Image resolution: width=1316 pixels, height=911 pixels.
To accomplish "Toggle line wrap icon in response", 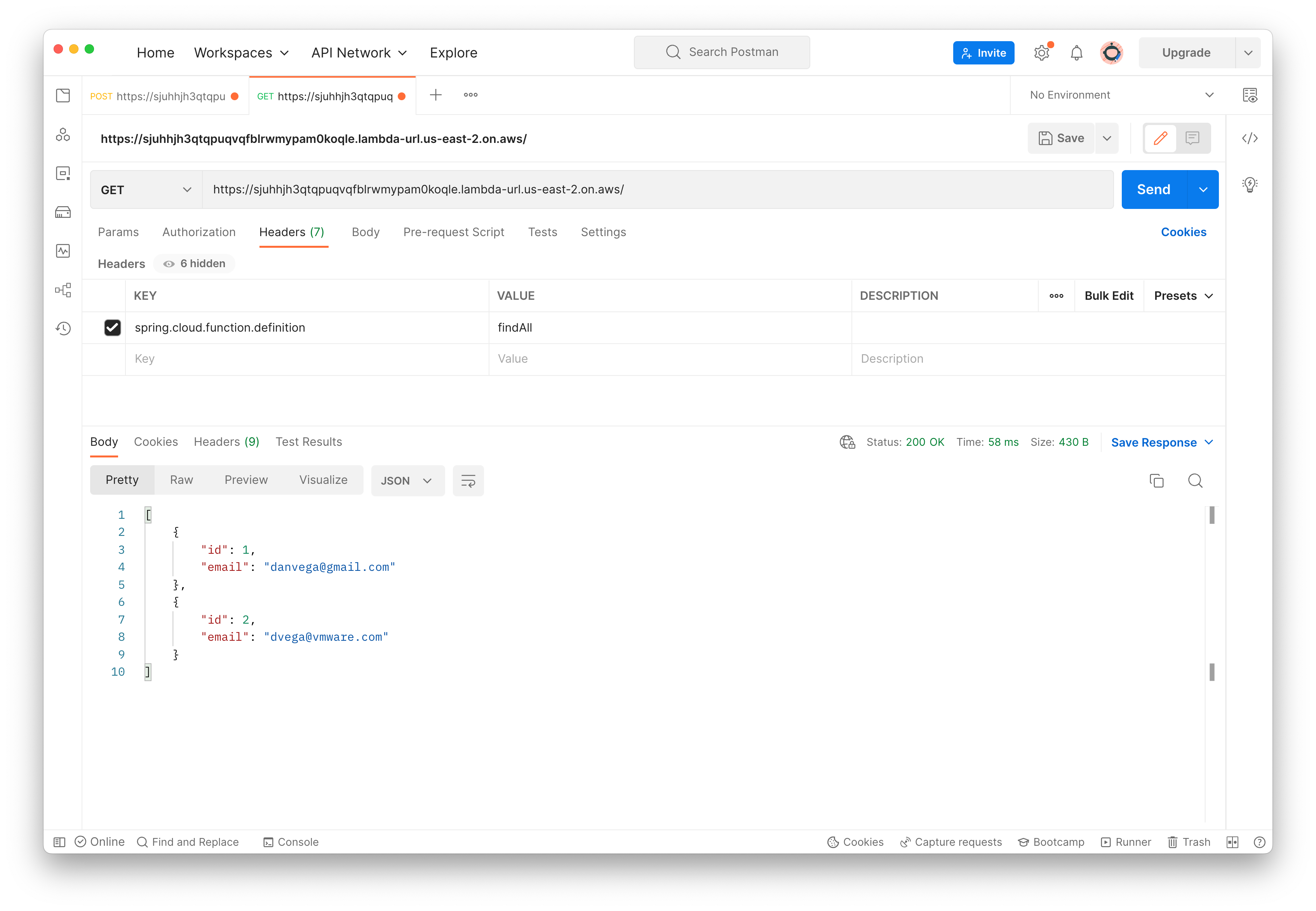I will 468,481.
